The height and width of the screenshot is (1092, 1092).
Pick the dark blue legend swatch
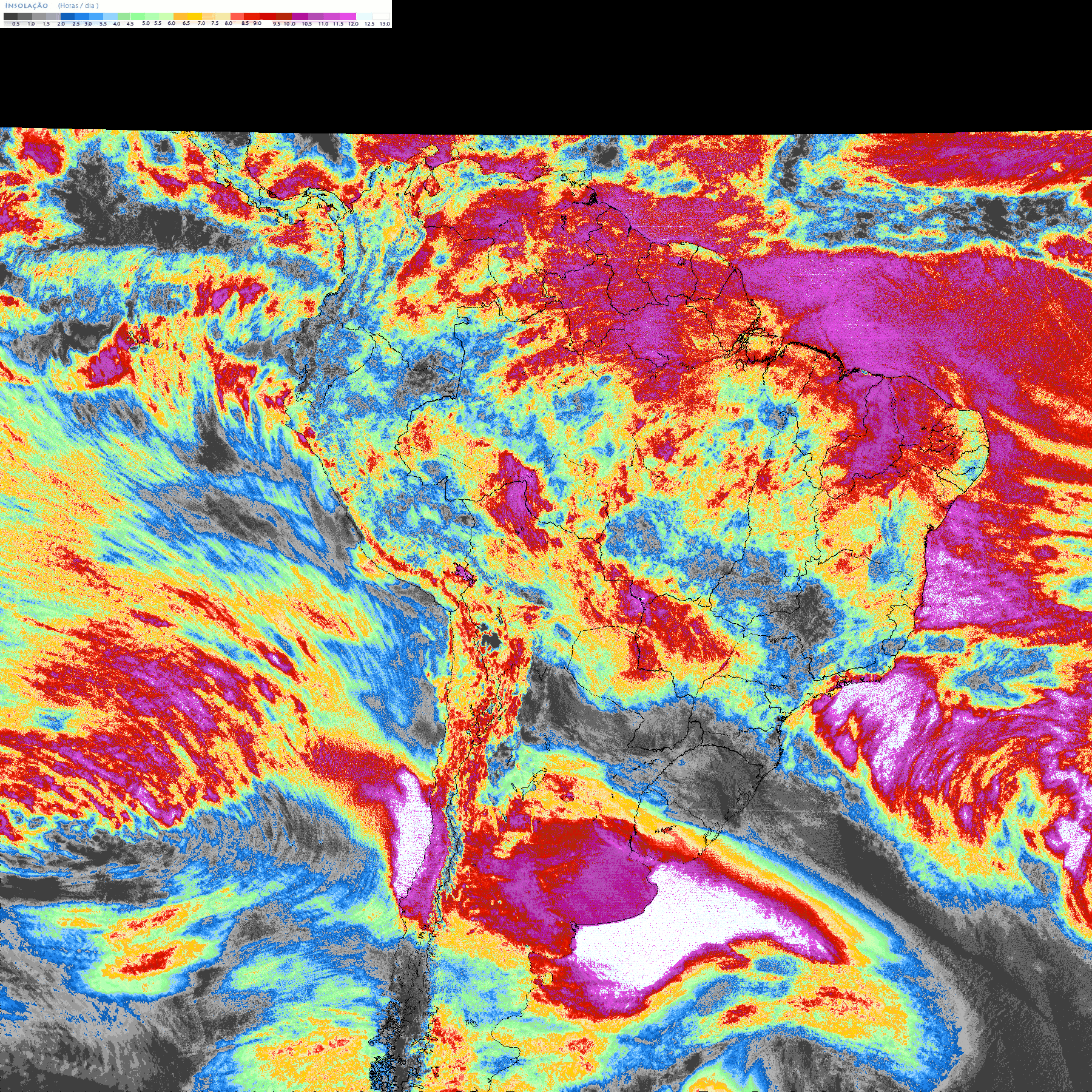point(67,16)
